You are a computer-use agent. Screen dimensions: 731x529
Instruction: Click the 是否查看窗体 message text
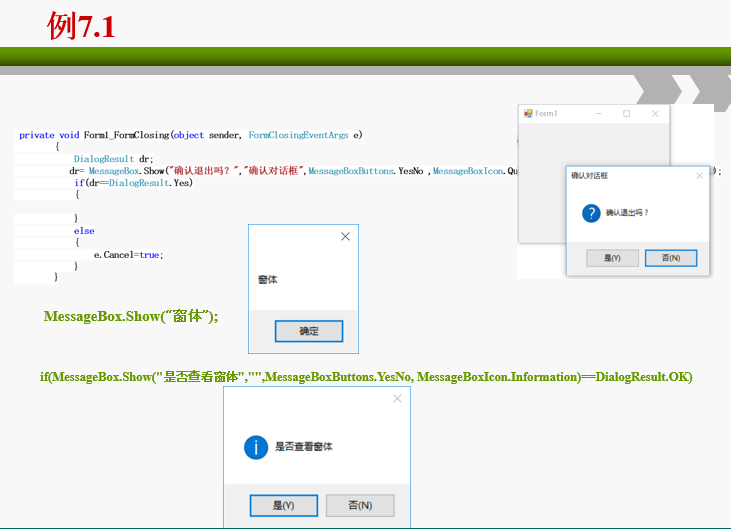tap(303, 447)
